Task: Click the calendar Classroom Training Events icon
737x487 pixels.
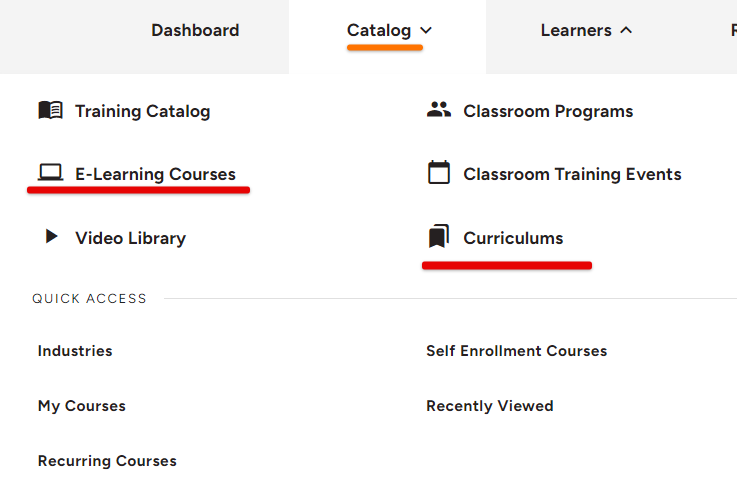Action: pyautogui.click(x=439, y=174)
